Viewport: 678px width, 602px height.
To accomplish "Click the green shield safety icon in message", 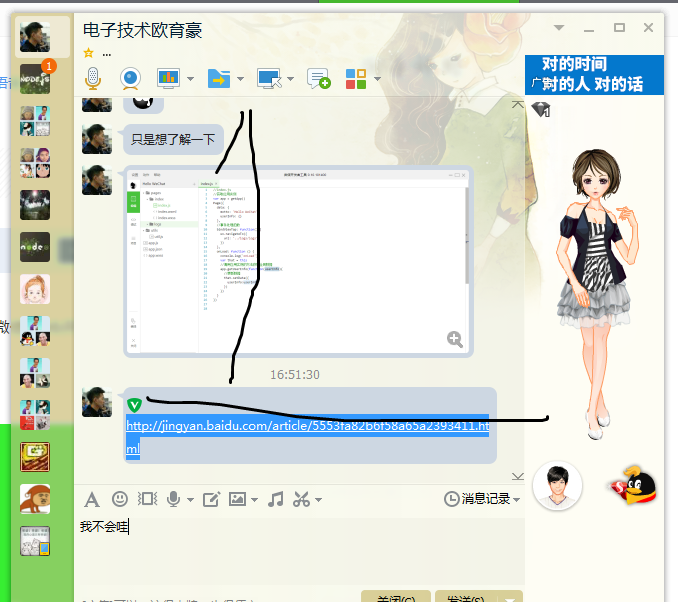I will tap(134, 405).
